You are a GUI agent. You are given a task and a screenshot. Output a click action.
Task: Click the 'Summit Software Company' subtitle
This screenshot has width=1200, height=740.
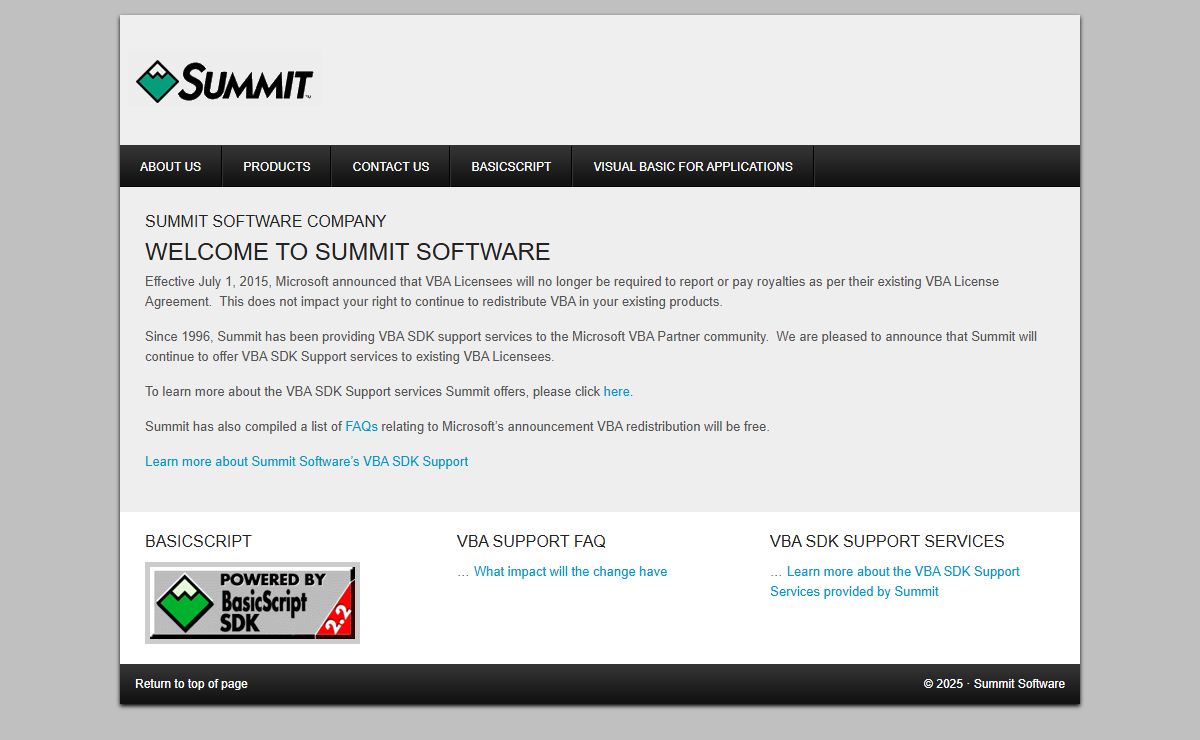point(266,222)
